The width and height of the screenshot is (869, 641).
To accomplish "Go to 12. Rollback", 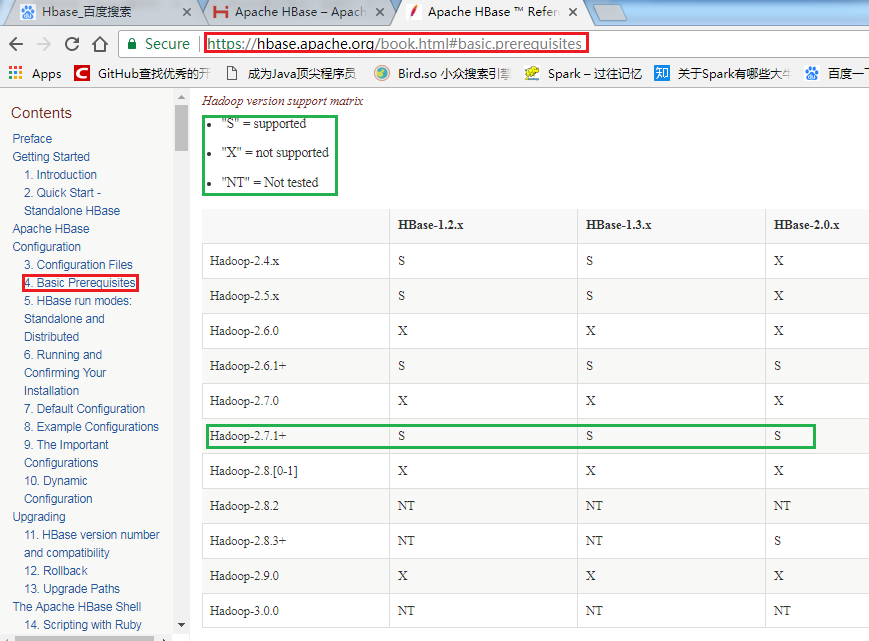I will point(55,571).
